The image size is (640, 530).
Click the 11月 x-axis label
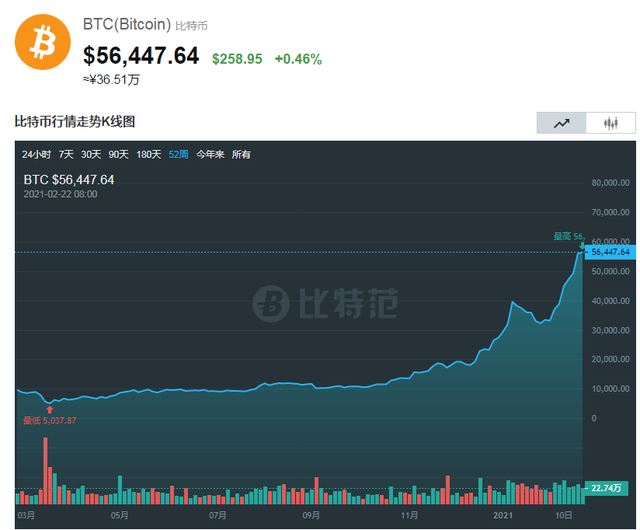tap(409, 515)
